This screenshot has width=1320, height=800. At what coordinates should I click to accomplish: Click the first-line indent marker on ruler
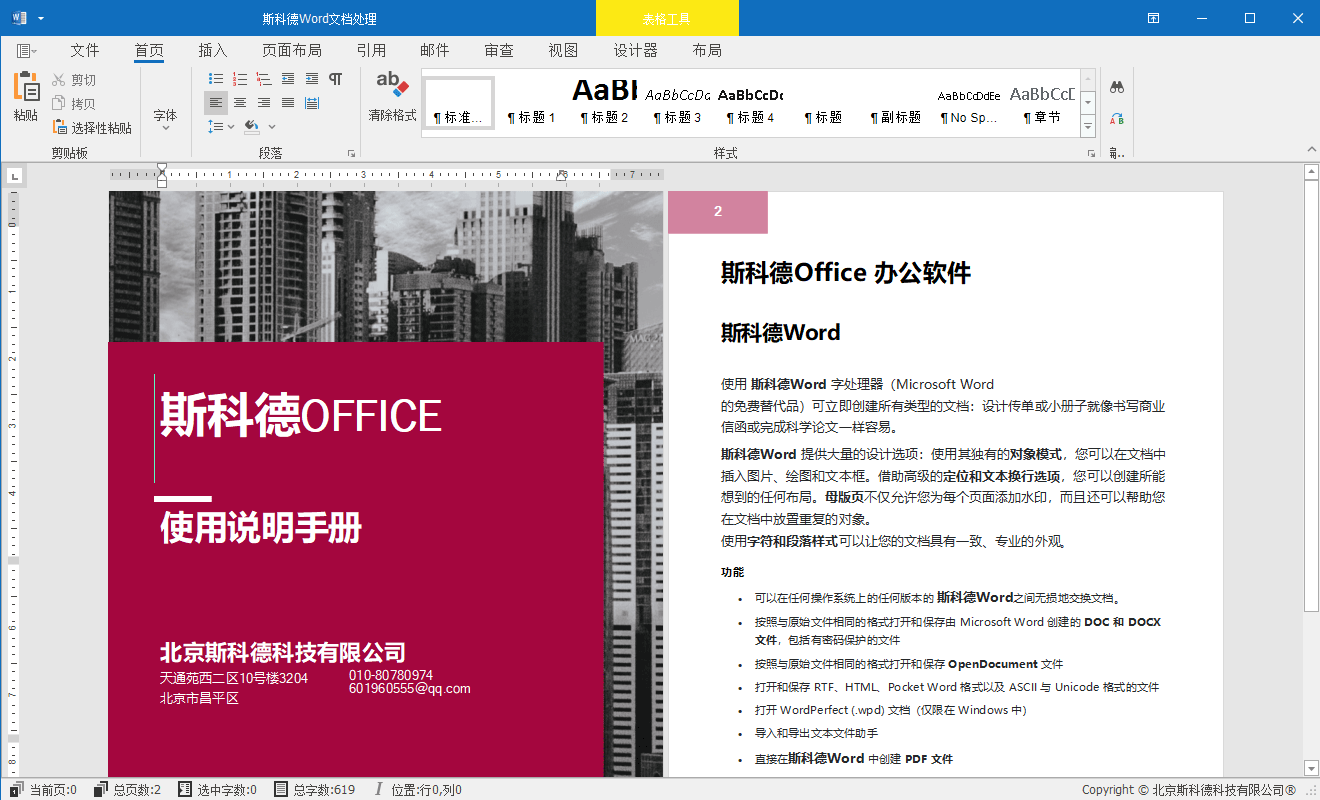coord(162,169)
